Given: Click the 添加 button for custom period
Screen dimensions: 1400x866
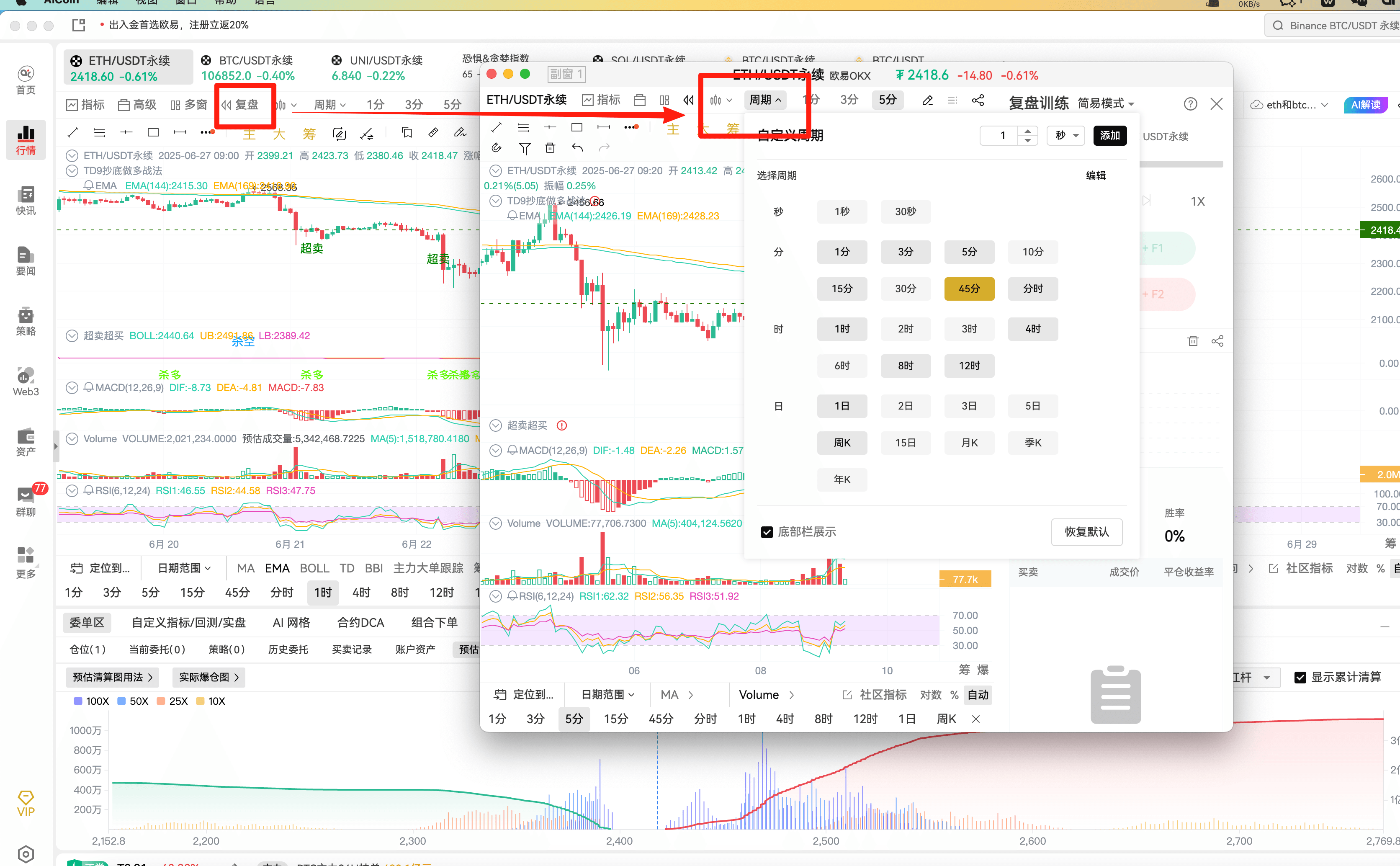Looking at the screenshot, I should tap(1110, 135).
